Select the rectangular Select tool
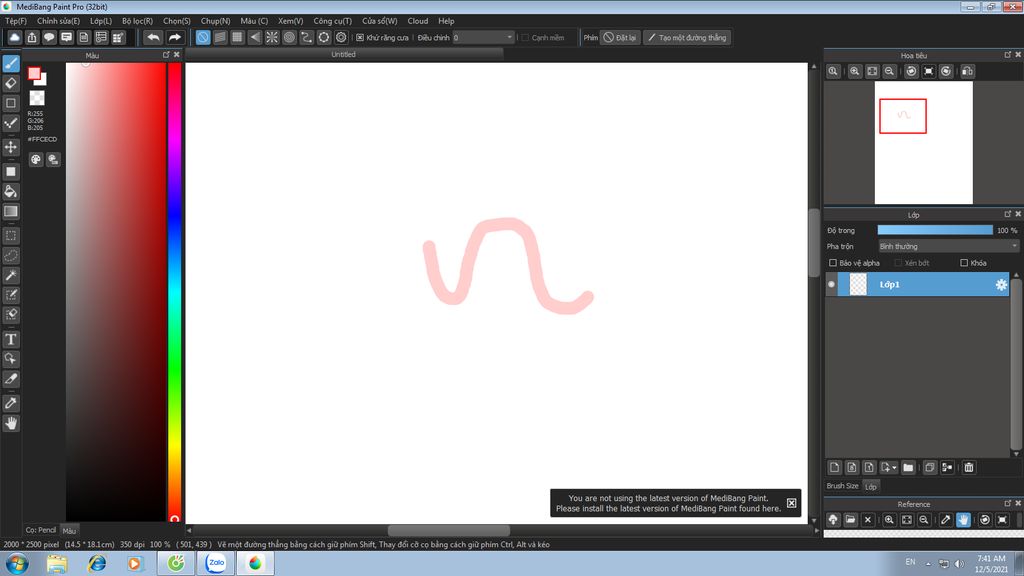The height and width of the screenshot is (576, 1024). point(11,236)
